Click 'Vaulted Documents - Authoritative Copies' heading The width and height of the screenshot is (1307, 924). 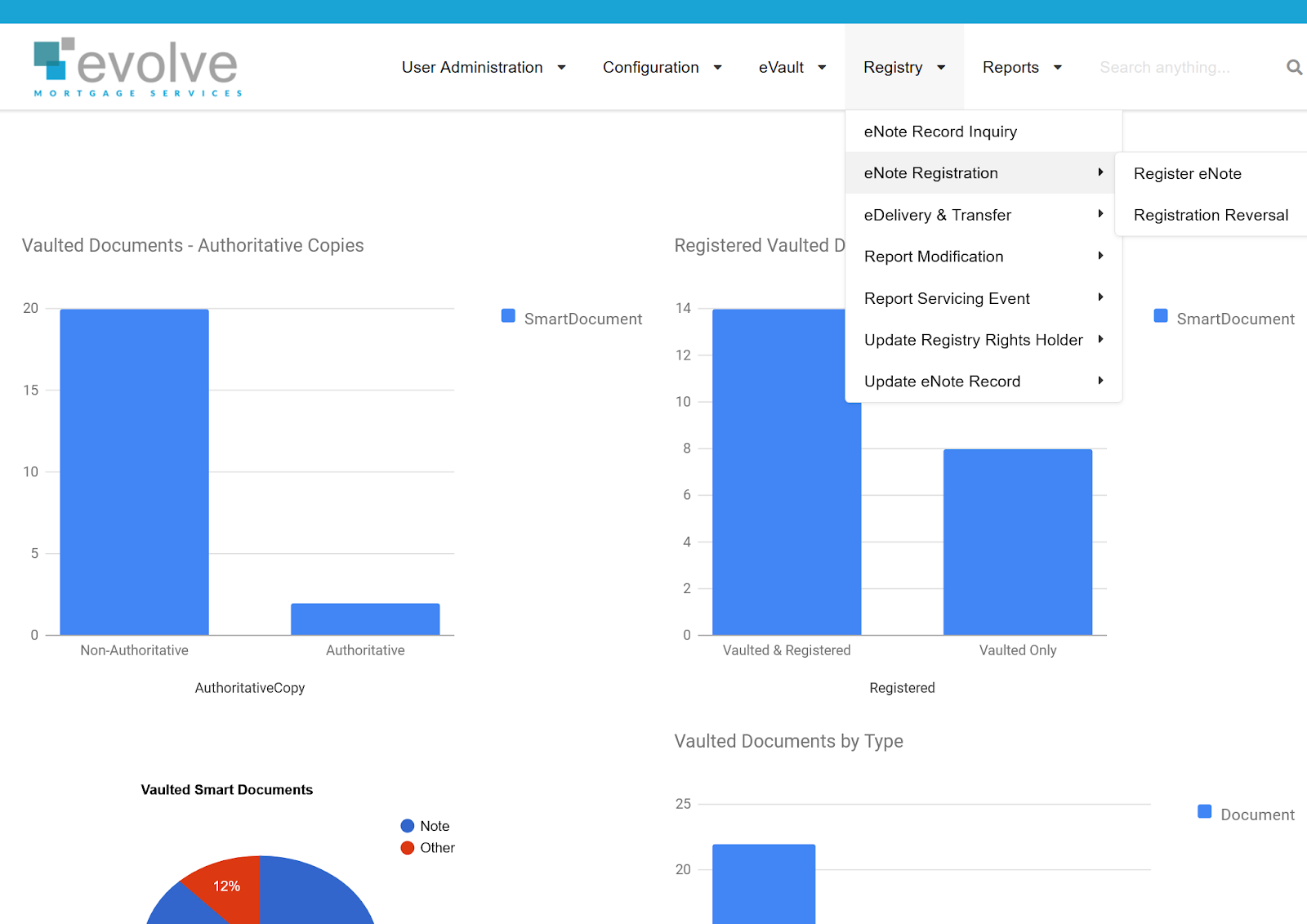click(193, 245)
